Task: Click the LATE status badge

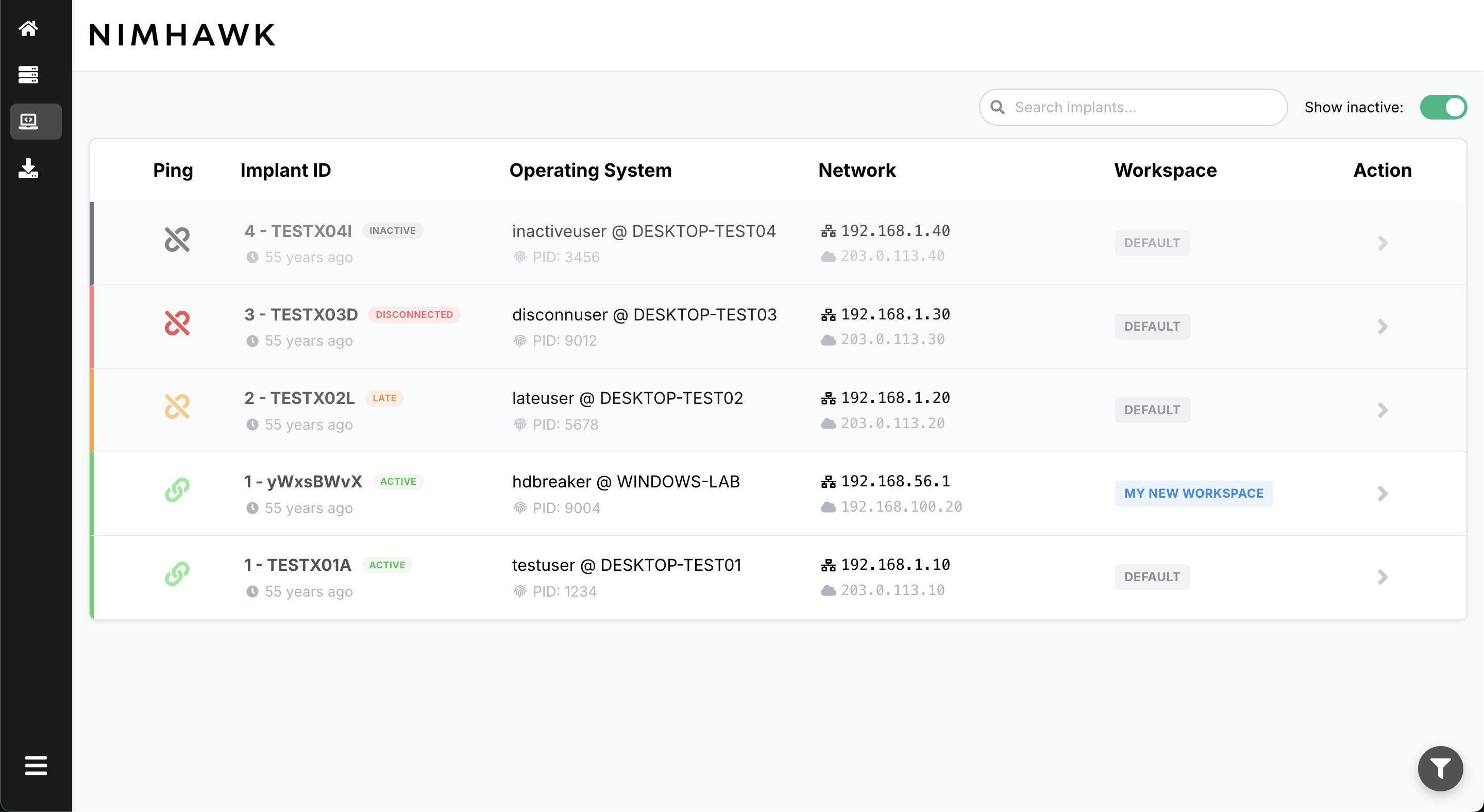Action: pyautogui.click(x=384, y=398)
